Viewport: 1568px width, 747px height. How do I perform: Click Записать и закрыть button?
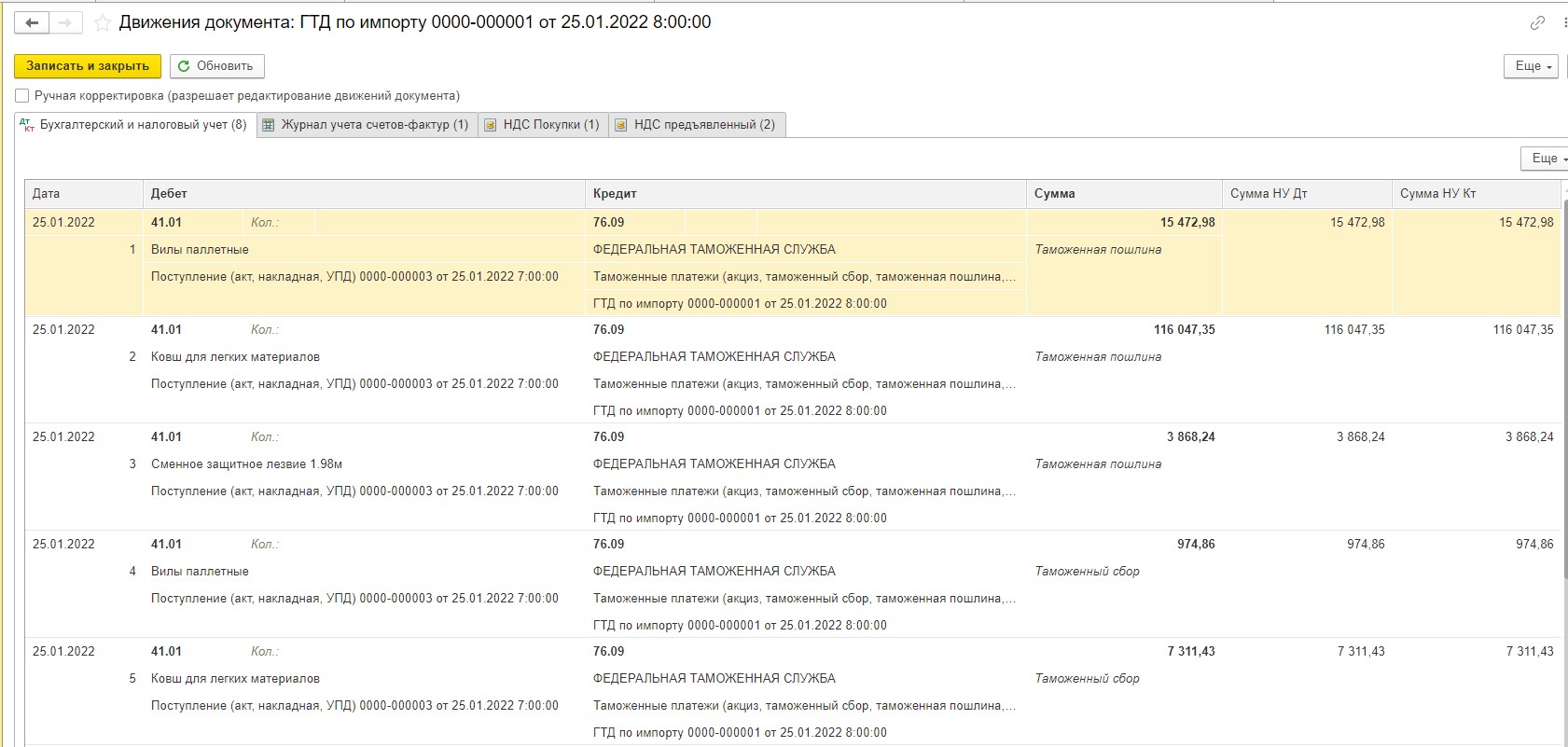point(88,66)
